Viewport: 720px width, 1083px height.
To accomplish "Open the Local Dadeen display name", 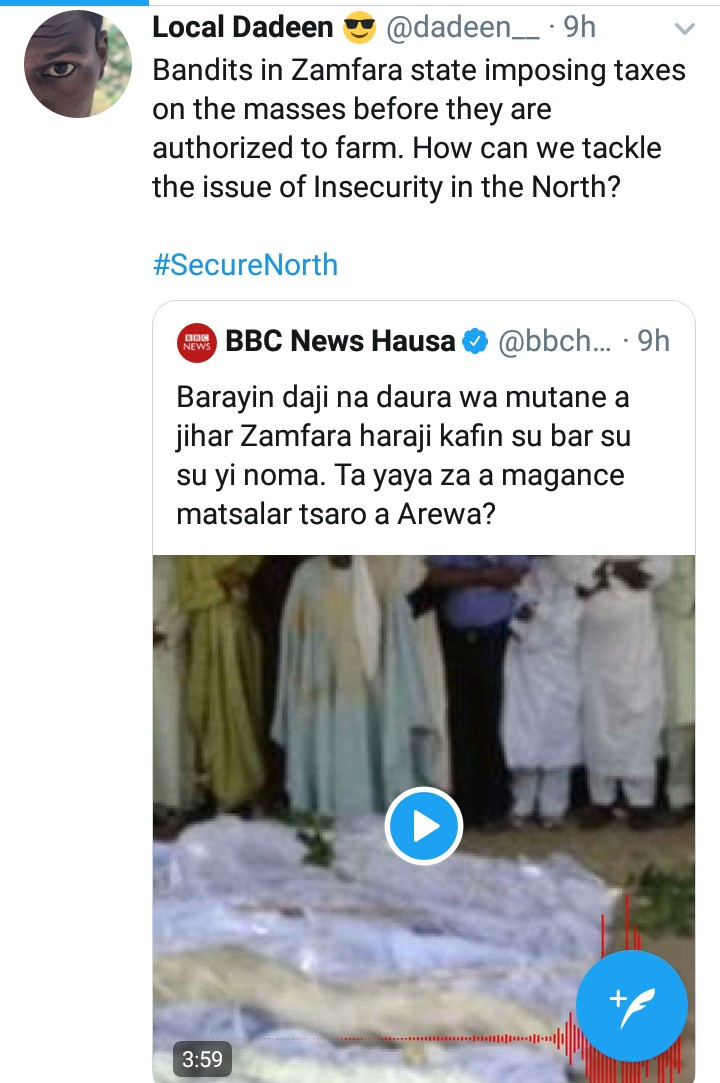I will click(x=243, y=28).
